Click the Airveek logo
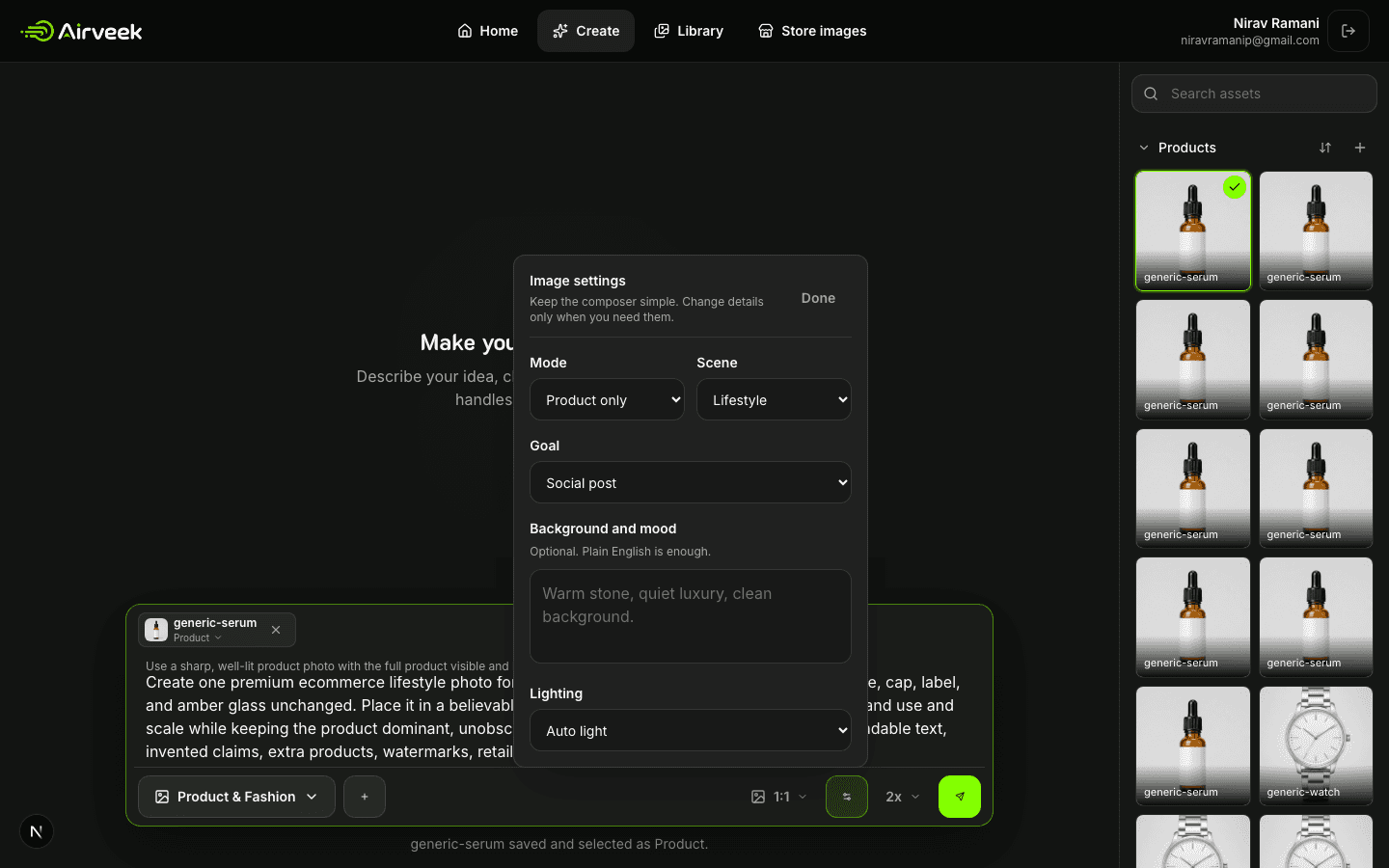This screenshot has height=868, width=1389. (81, 31)
